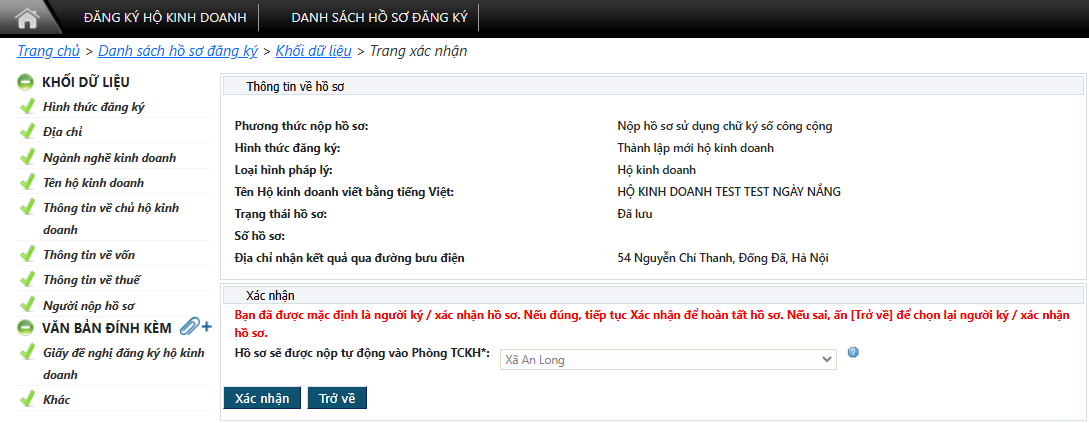Screen dimensions: 1089x423
Task: Open Danh sách hồ sơ đăng ký breadcrumb
Action: click(178, 51)
